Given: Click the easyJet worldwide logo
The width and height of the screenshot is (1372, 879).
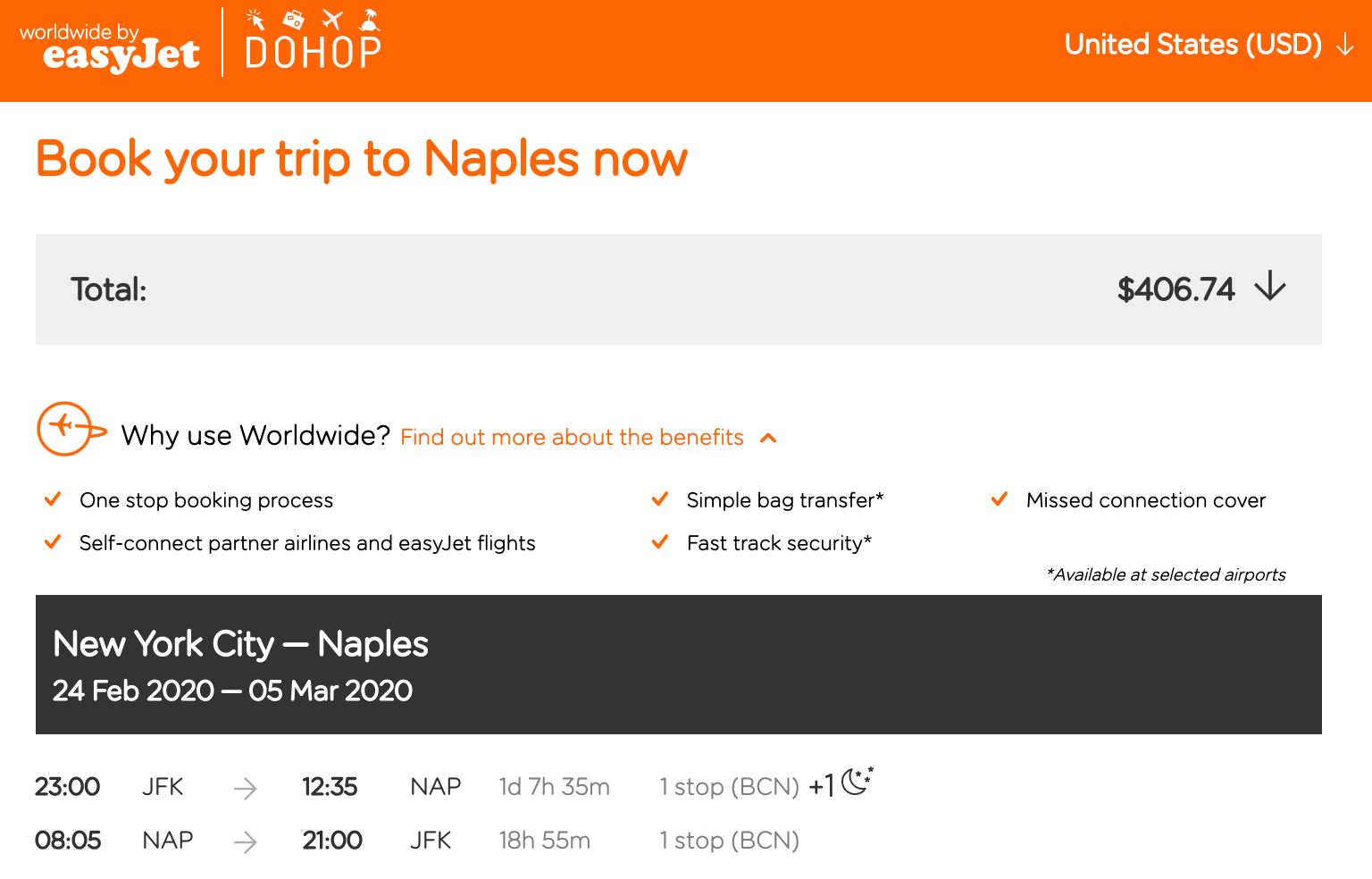Looking at the screenshot, I should (109, 48).
